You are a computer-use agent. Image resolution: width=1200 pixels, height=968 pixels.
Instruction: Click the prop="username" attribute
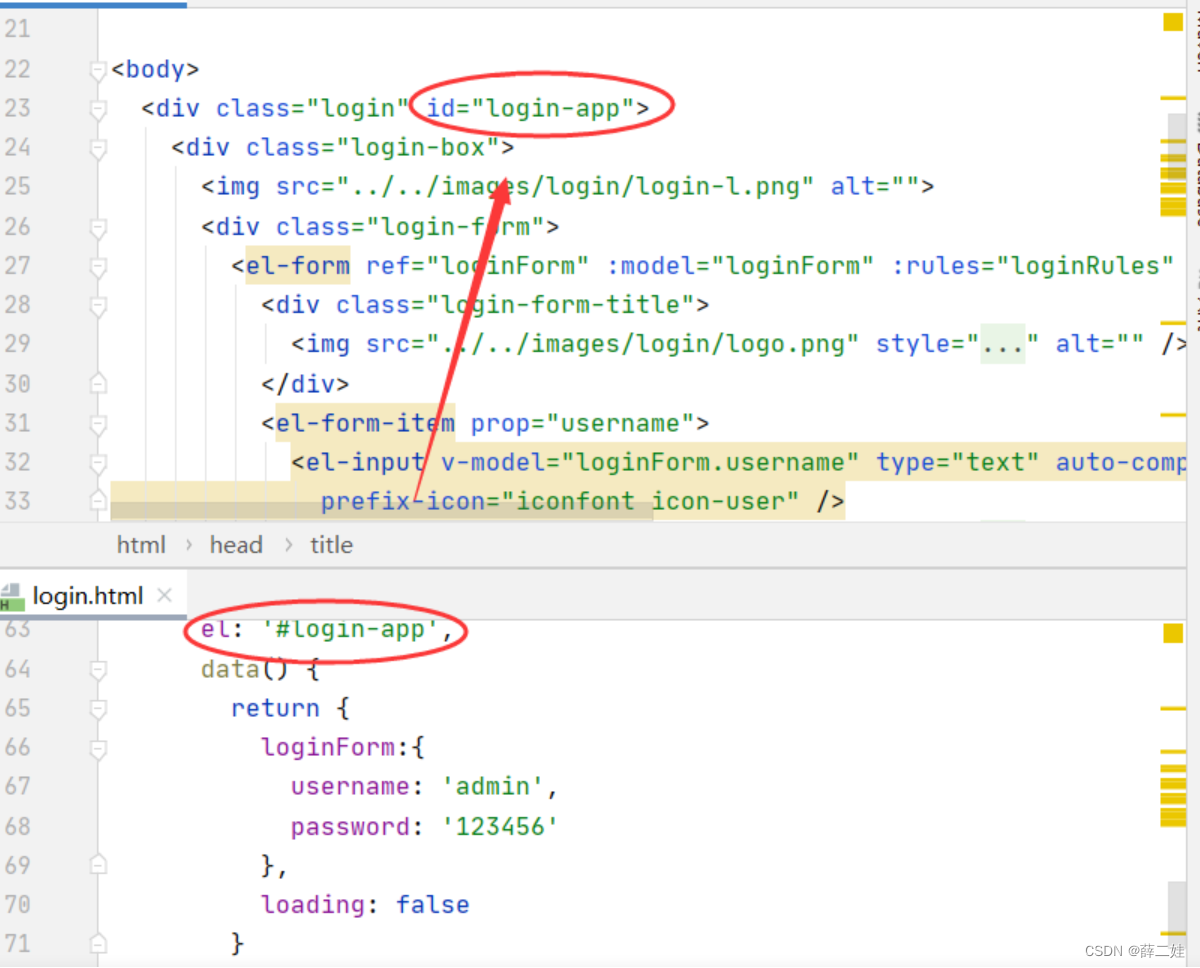[x=582, y=423]
